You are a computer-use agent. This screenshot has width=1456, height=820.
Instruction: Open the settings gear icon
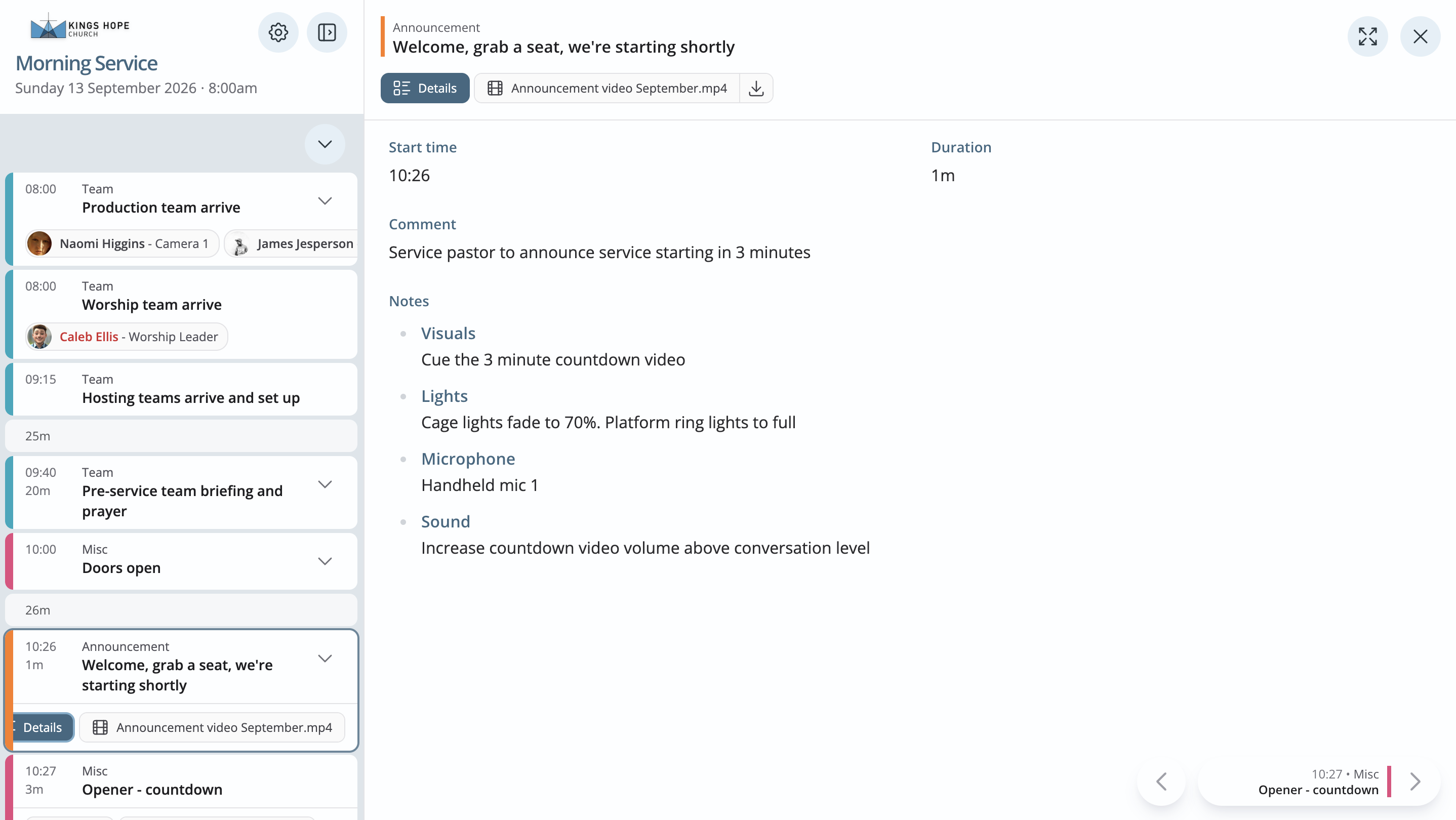tap(278, 32)
